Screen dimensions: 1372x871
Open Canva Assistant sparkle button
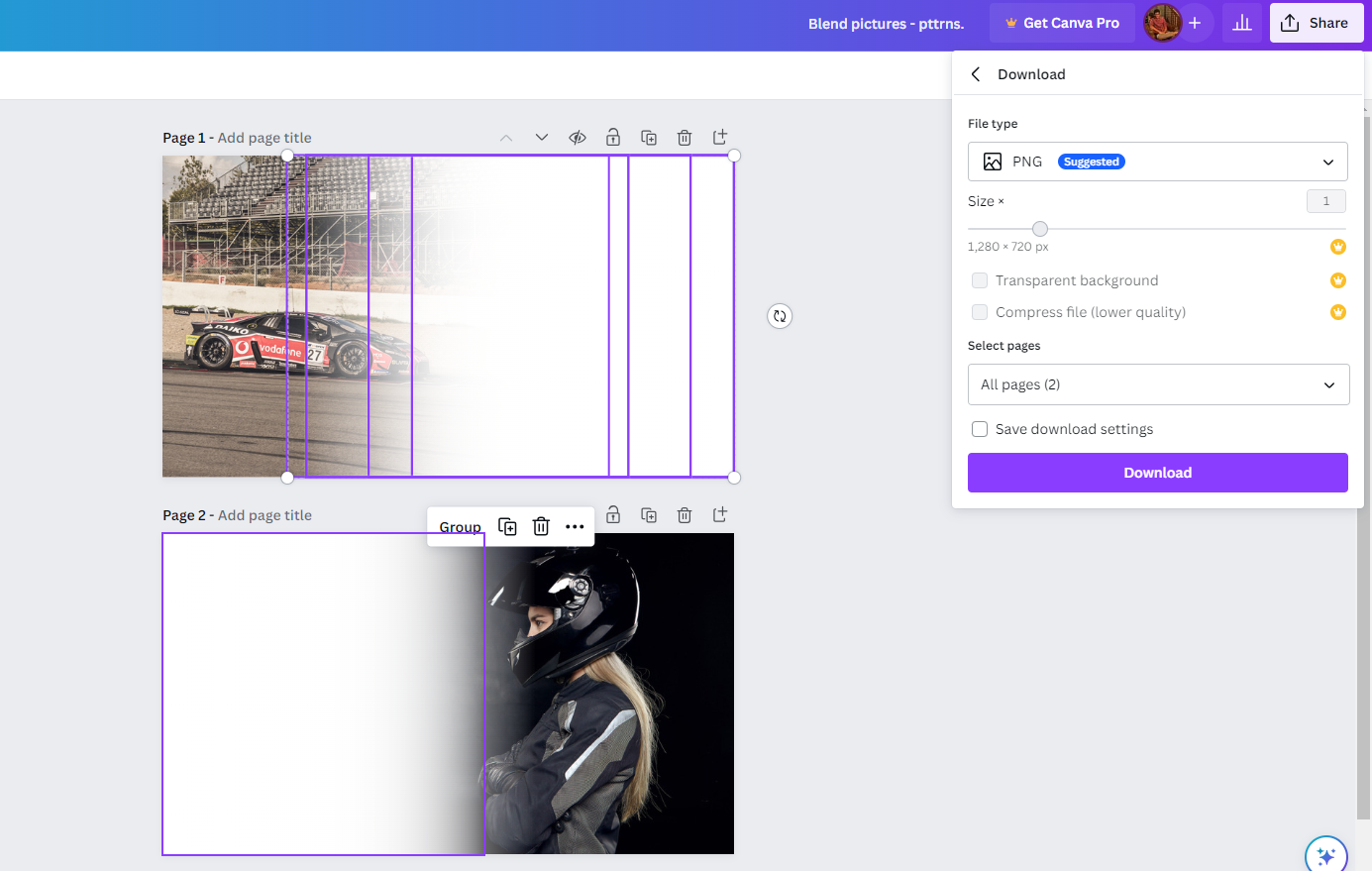point(1326,856)
